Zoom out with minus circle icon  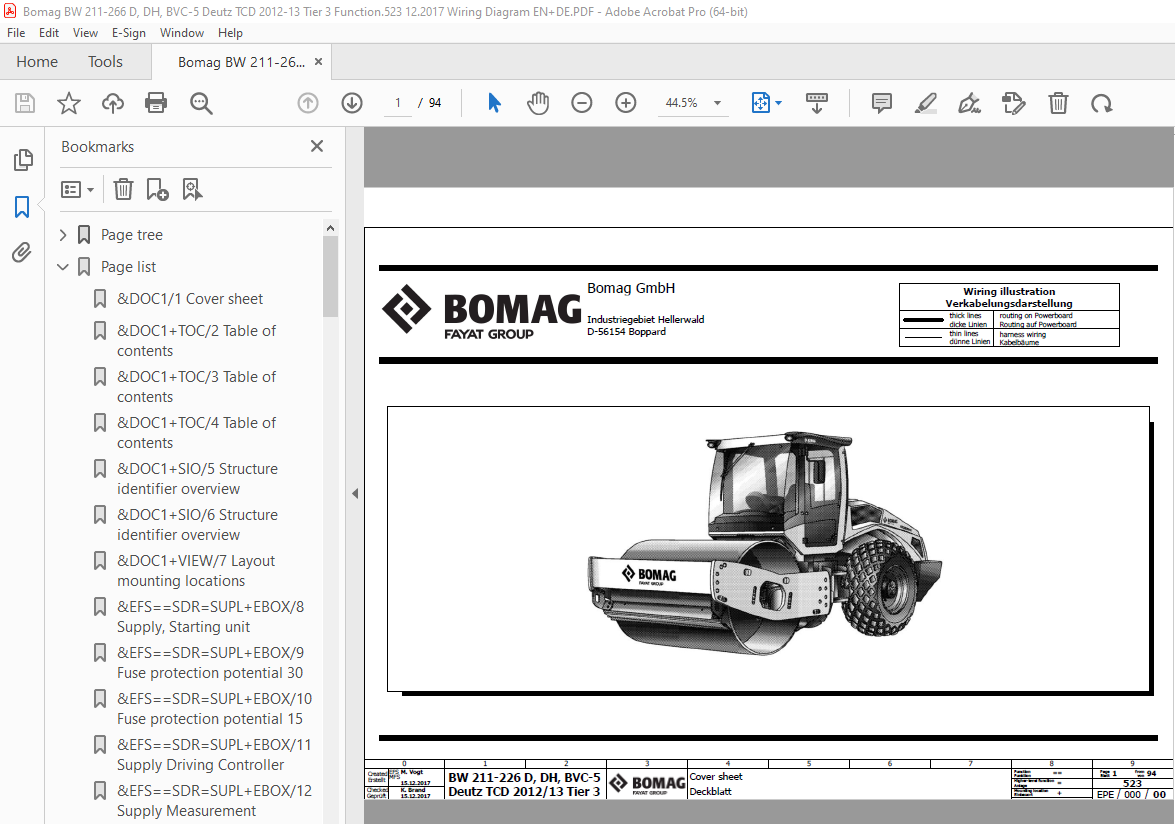click(582, 103)
